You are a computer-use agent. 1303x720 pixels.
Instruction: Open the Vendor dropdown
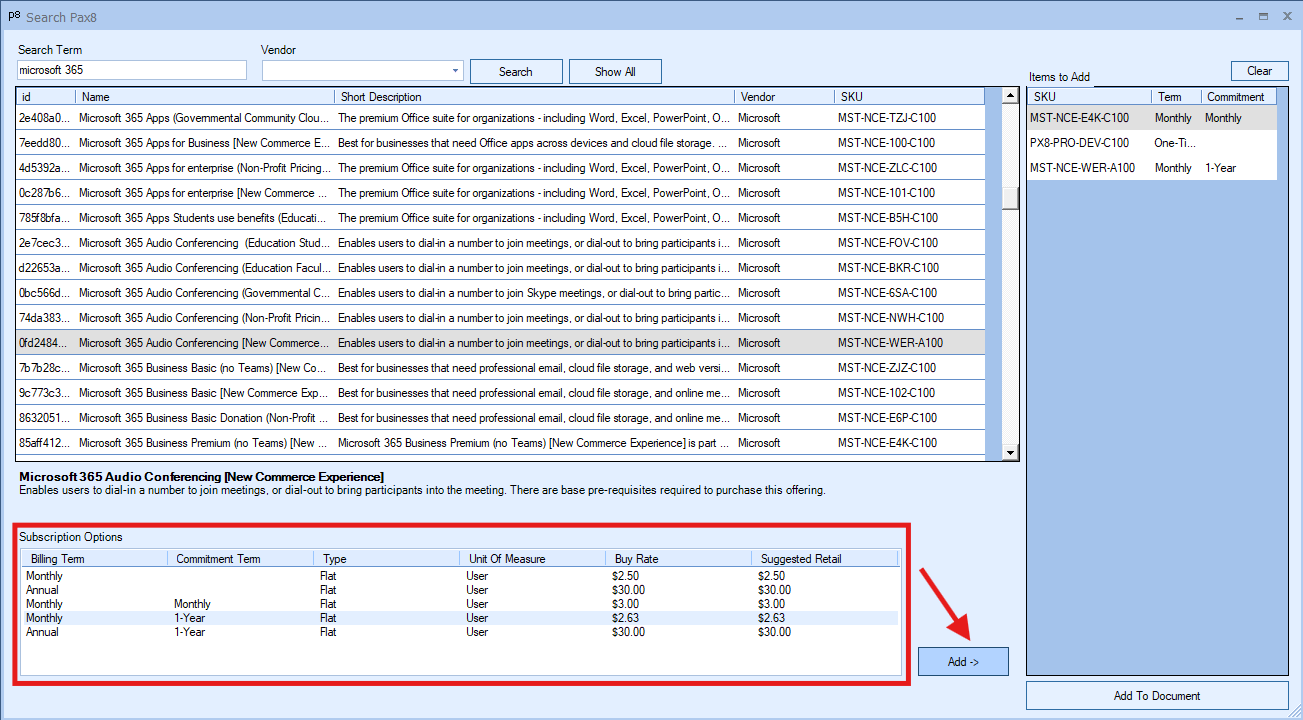[455, 71]
